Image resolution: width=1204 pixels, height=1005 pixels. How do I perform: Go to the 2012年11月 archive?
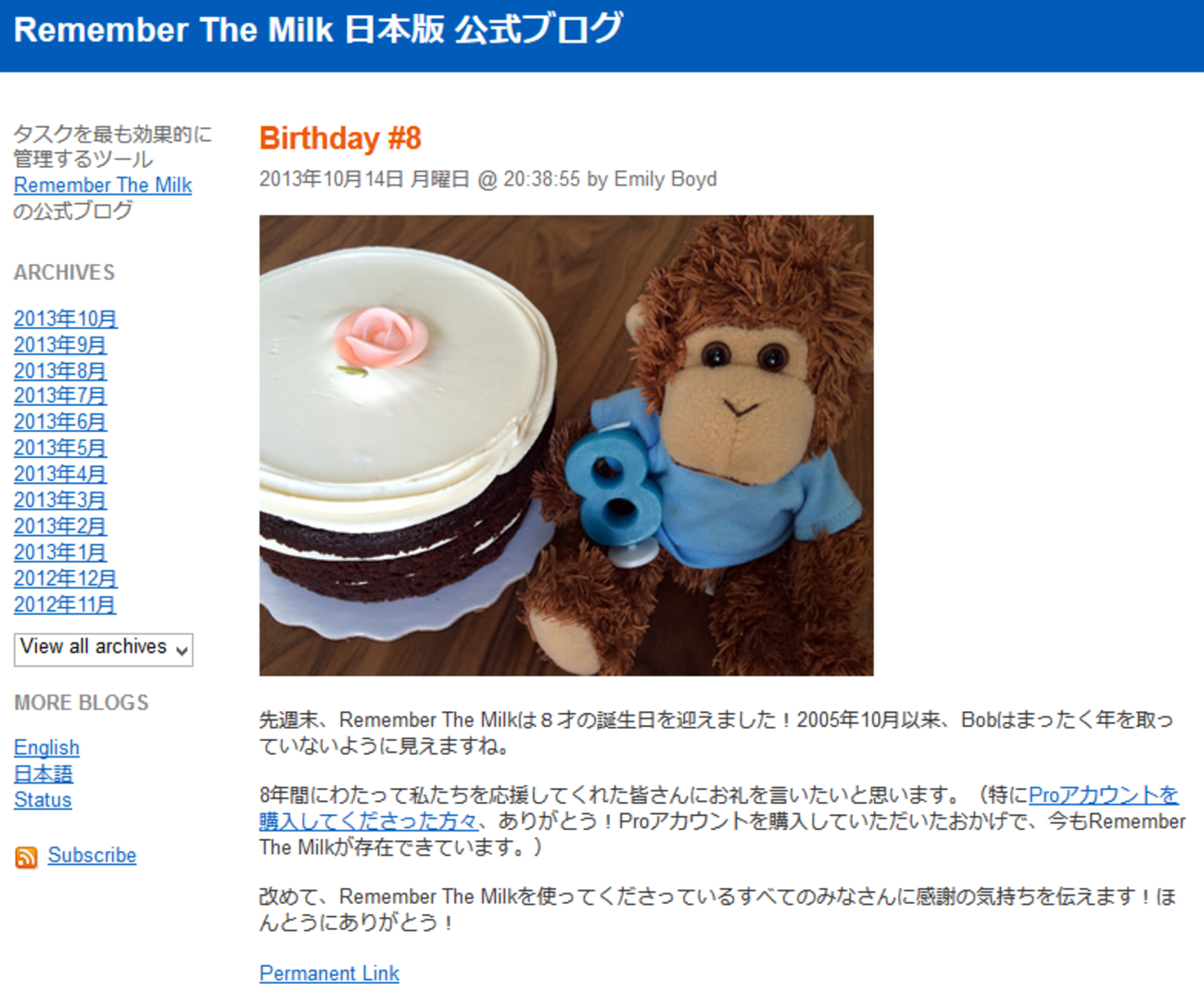coord(65,604)
